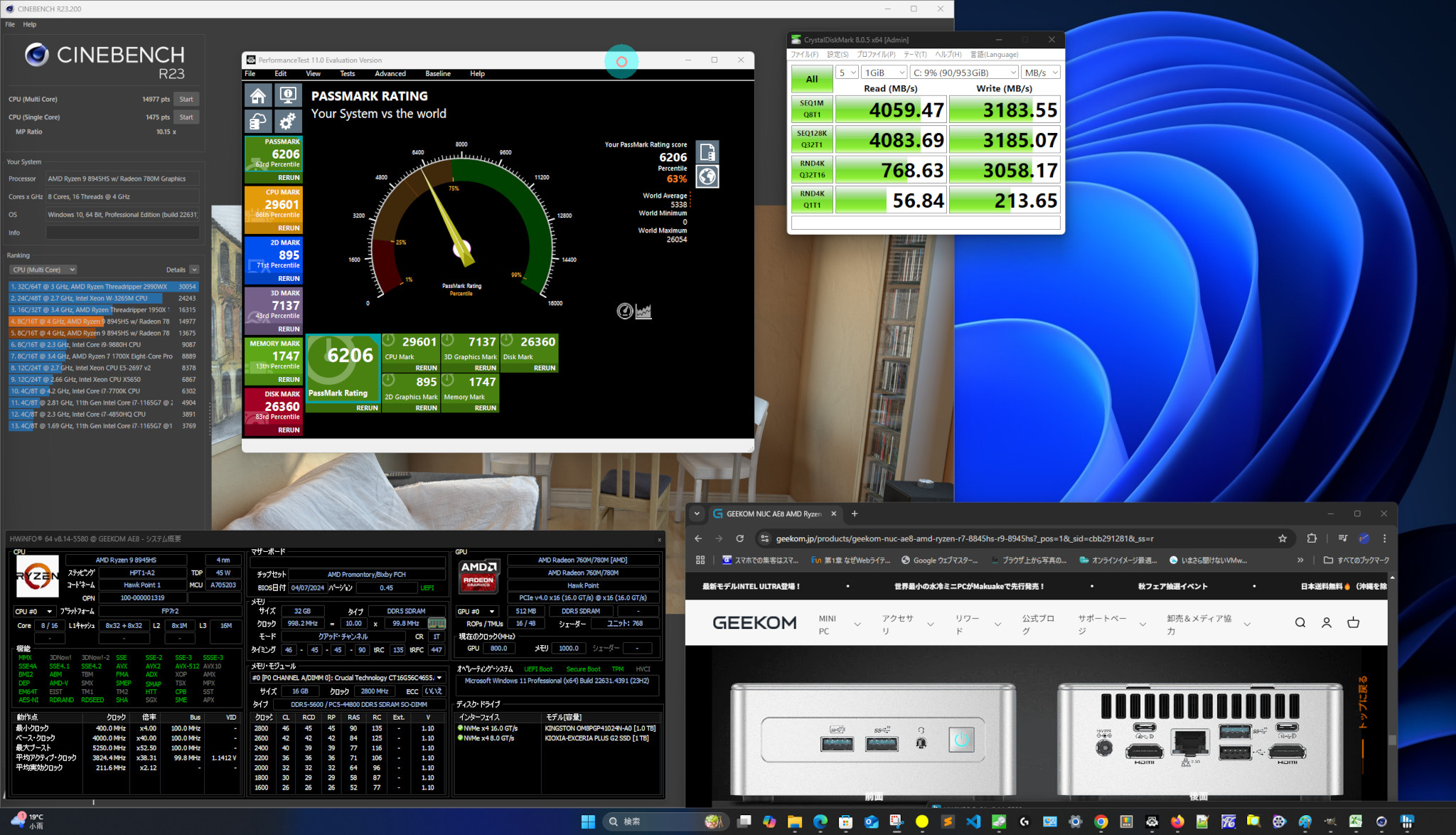Expand Cinebench ranking Details arrow

[194, 270]
